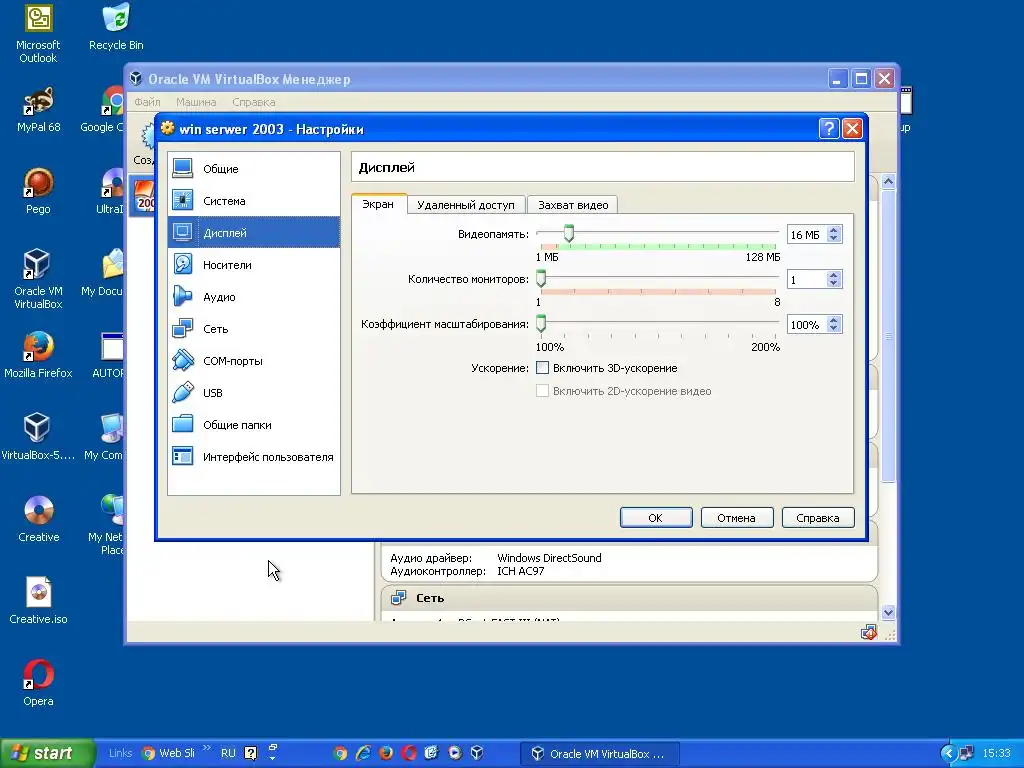Click the taskbar clock showing 15:33
The image size is (1024, 768).
997,754
